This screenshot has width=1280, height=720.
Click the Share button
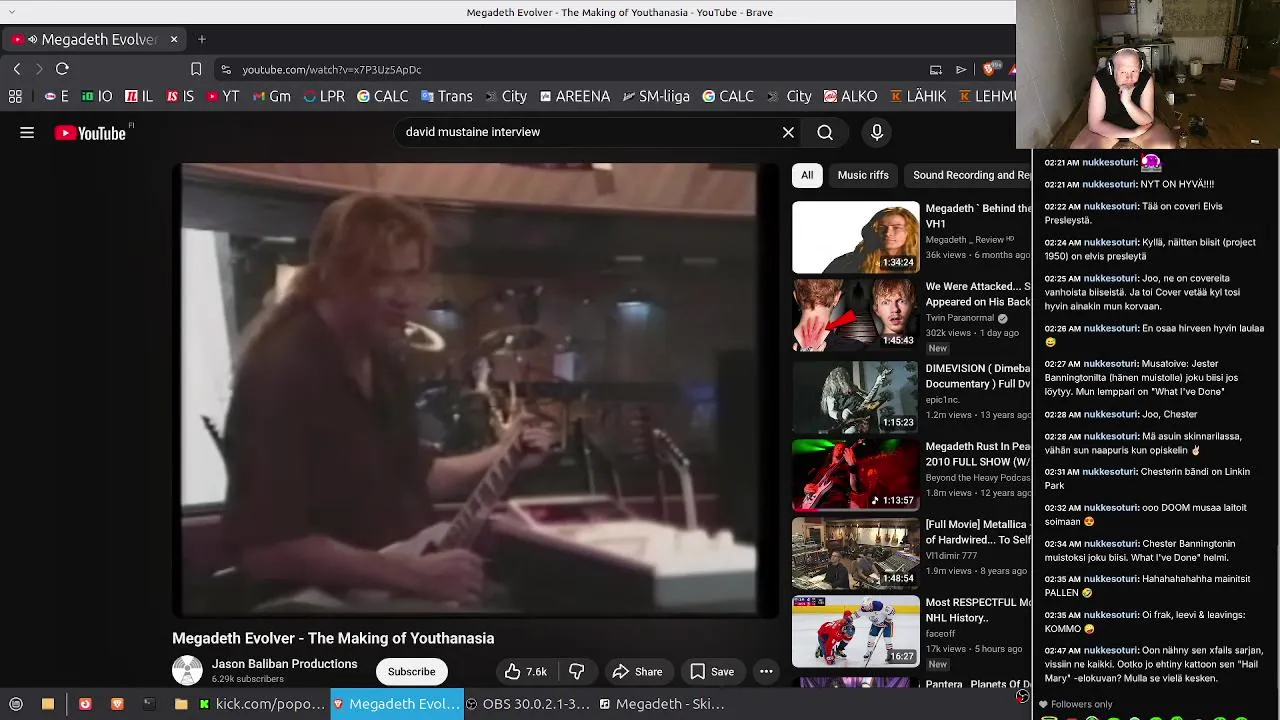(637, 672)
